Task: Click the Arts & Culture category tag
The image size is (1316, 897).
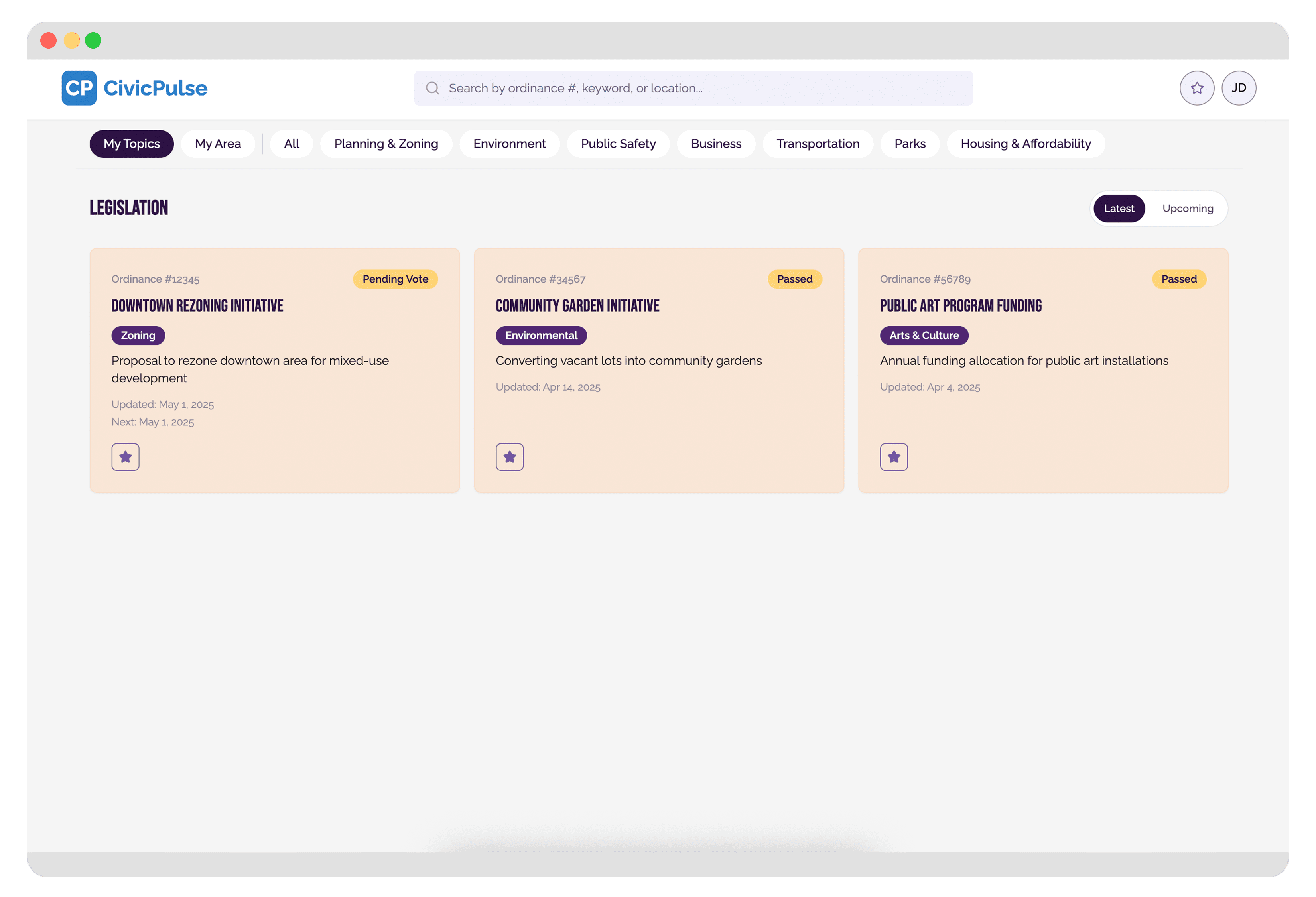Action: pyautogui.click(x=924, y=336)
